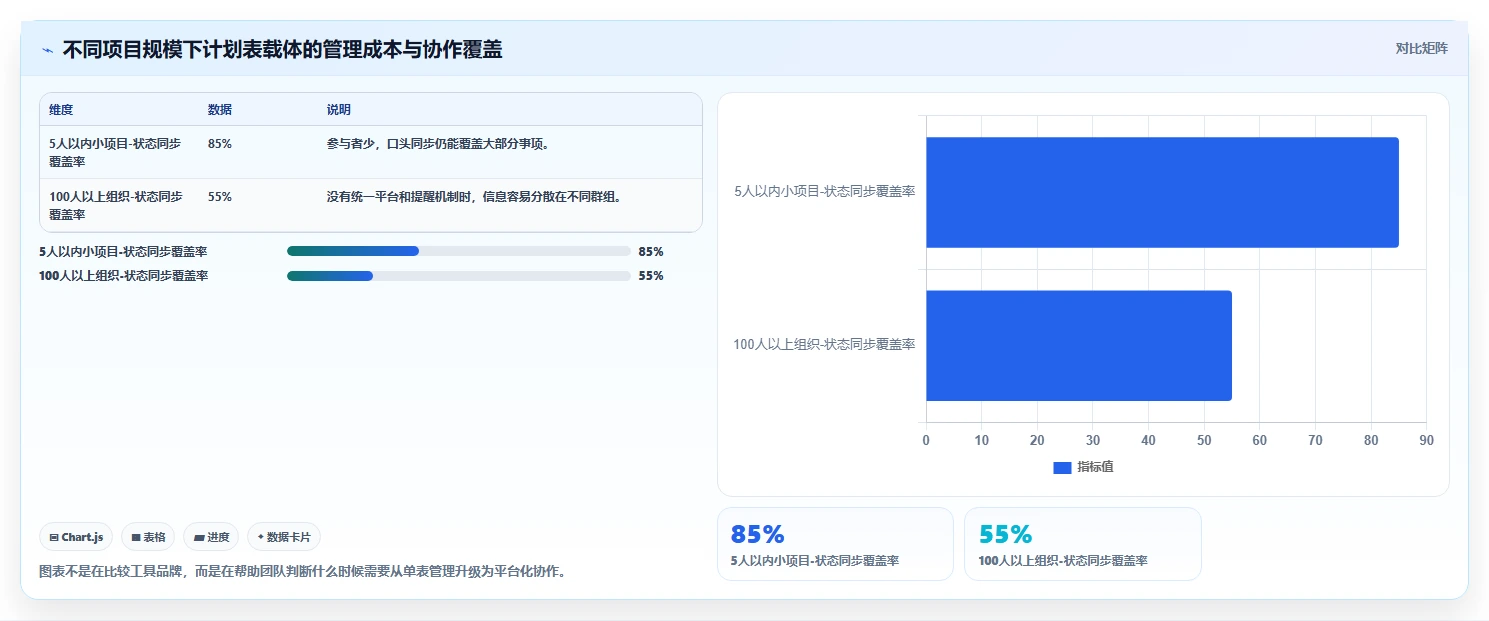Click the 55% progress bar for 100人以上组织
Viewport: 1489px width, 621px height.
459,276
